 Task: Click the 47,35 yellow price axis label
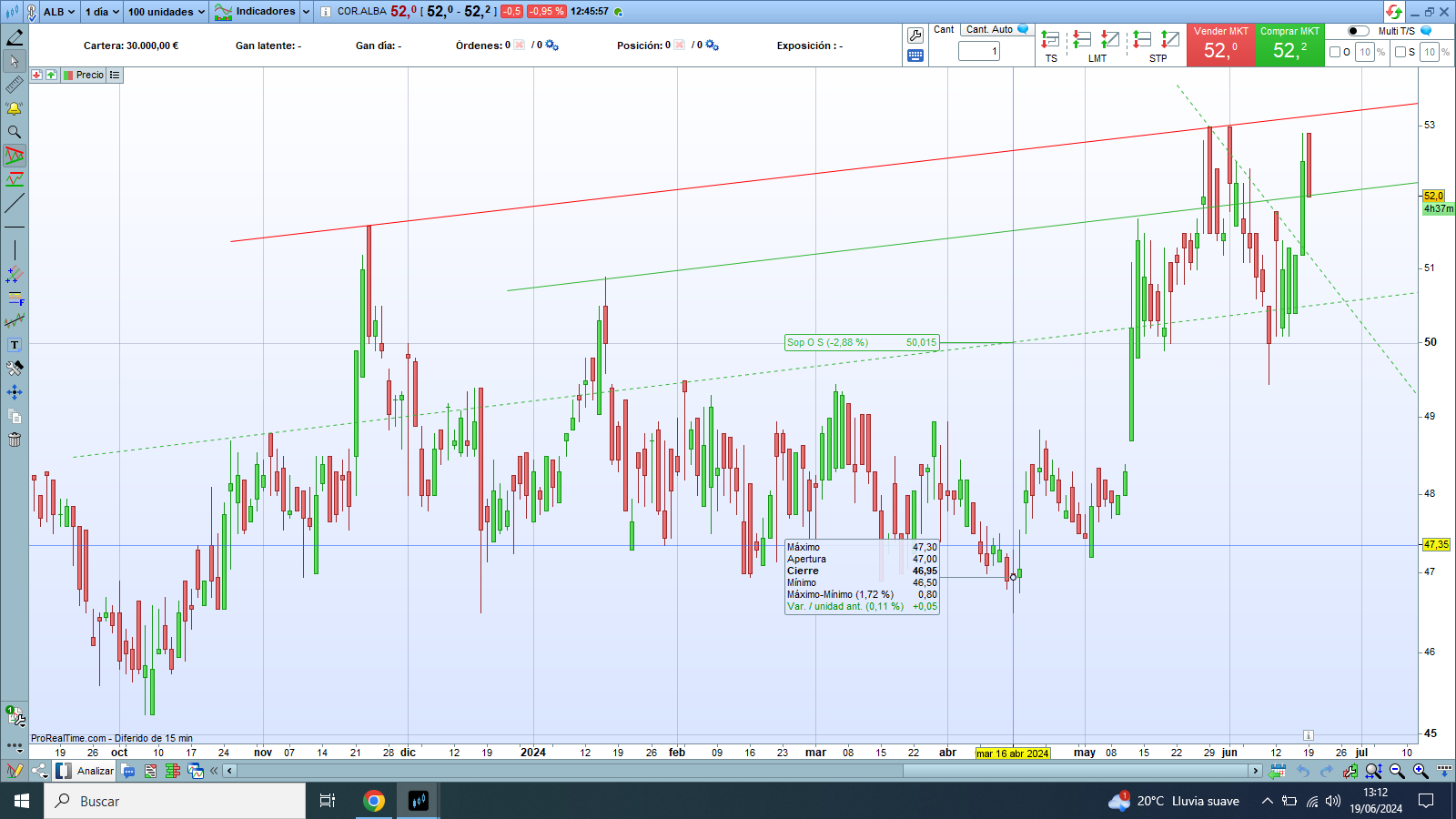1436,544
